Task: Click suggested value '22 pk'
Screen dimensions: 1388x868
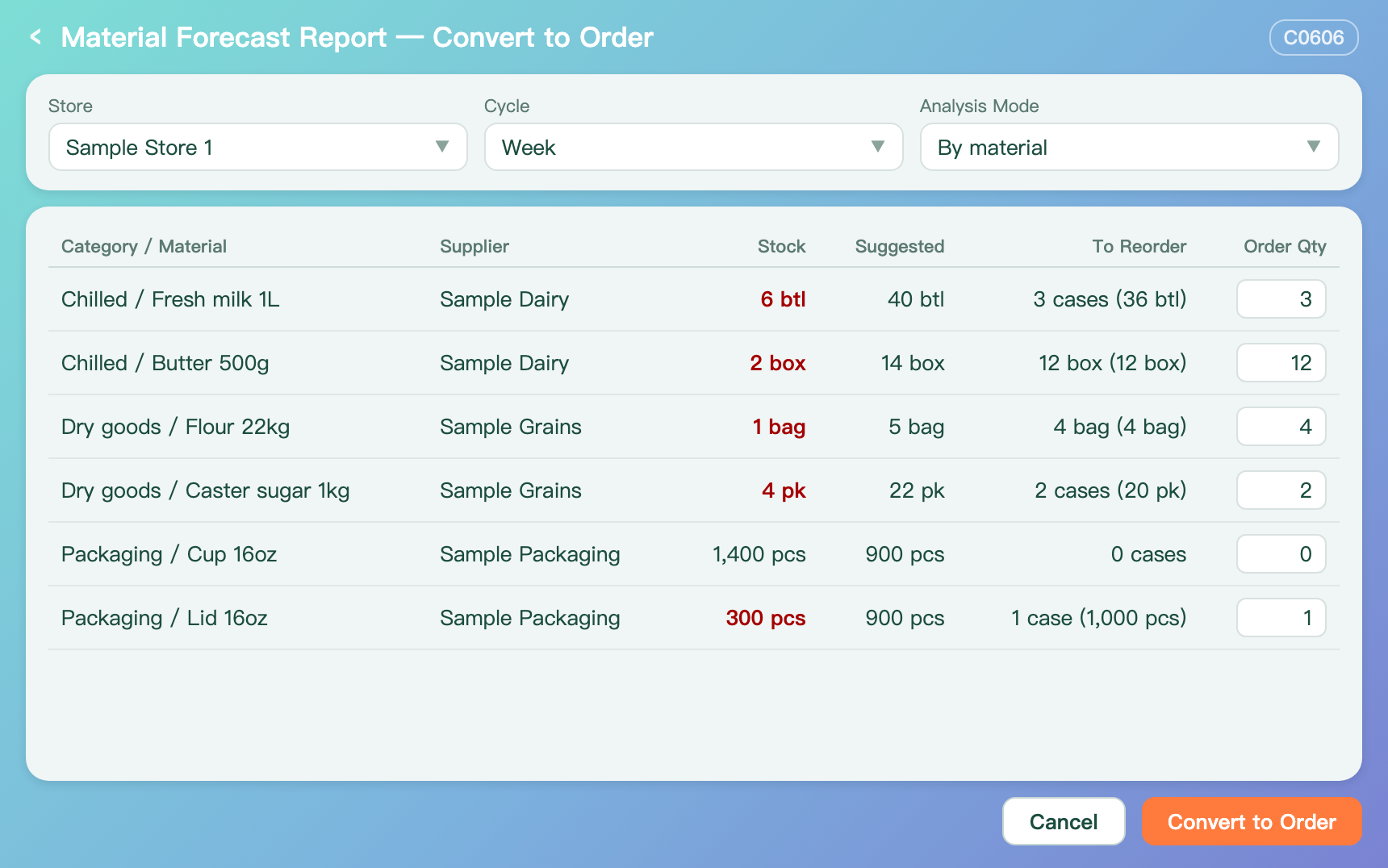Action: 918,490
